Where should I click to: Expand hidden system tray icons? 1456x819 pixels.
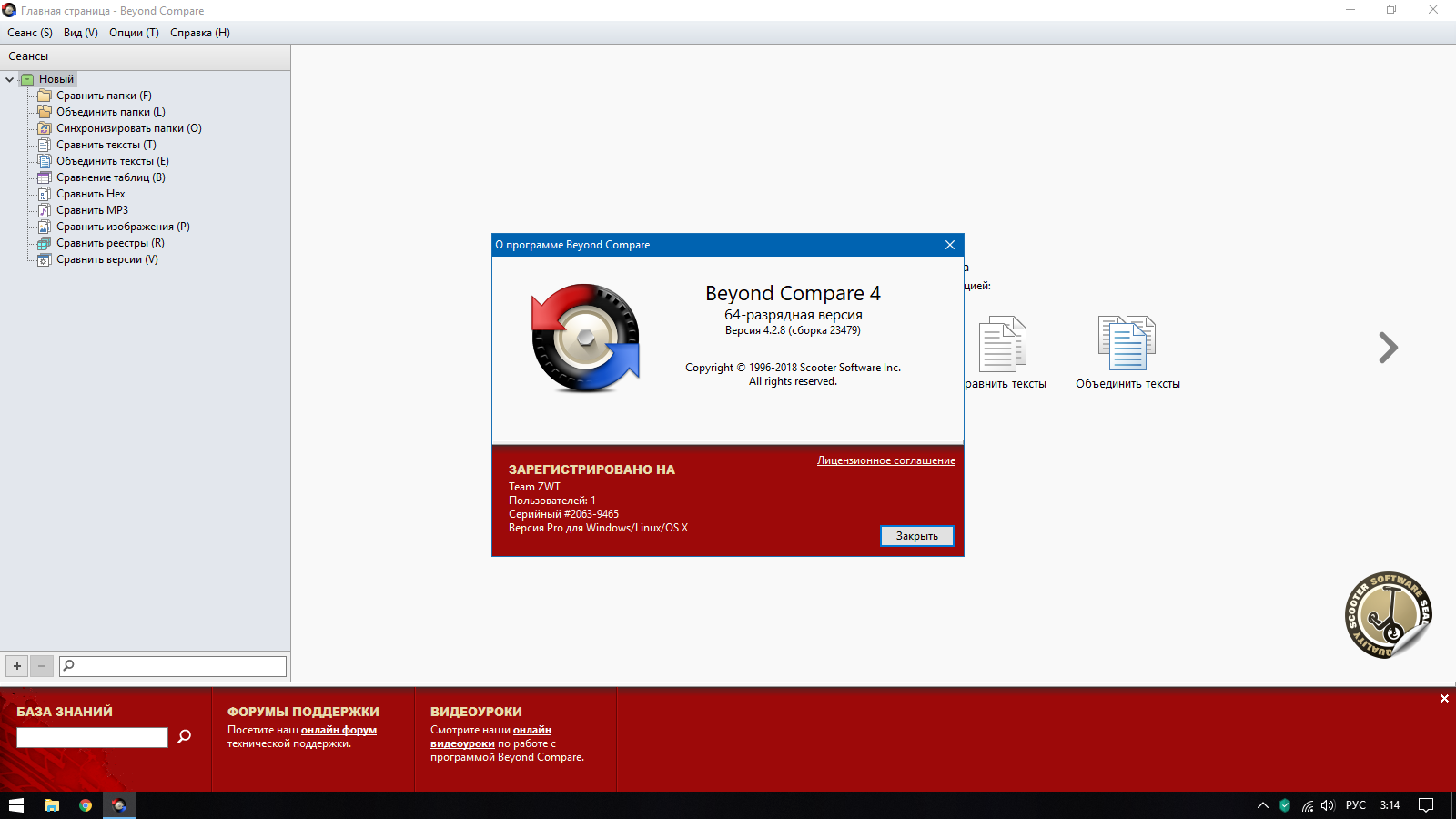point(1262,805)
